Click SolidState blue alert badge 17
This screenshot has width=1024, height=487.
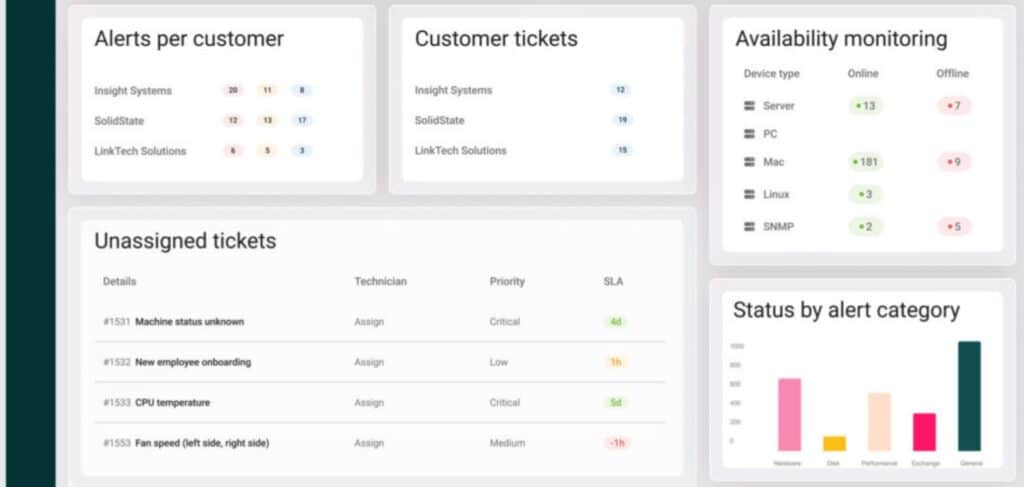point(302,121)
